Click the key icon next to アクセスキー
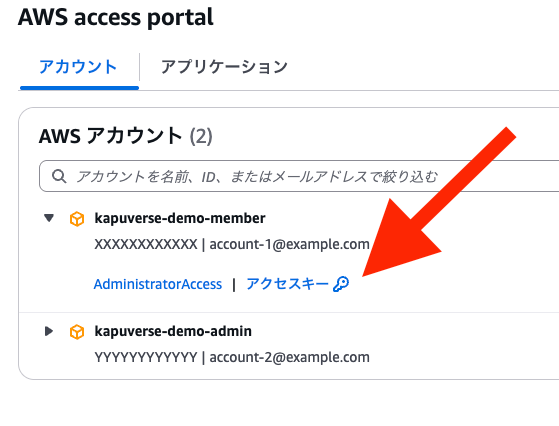The height and width of the screenshot is (426, 559). tap(341, 284)
